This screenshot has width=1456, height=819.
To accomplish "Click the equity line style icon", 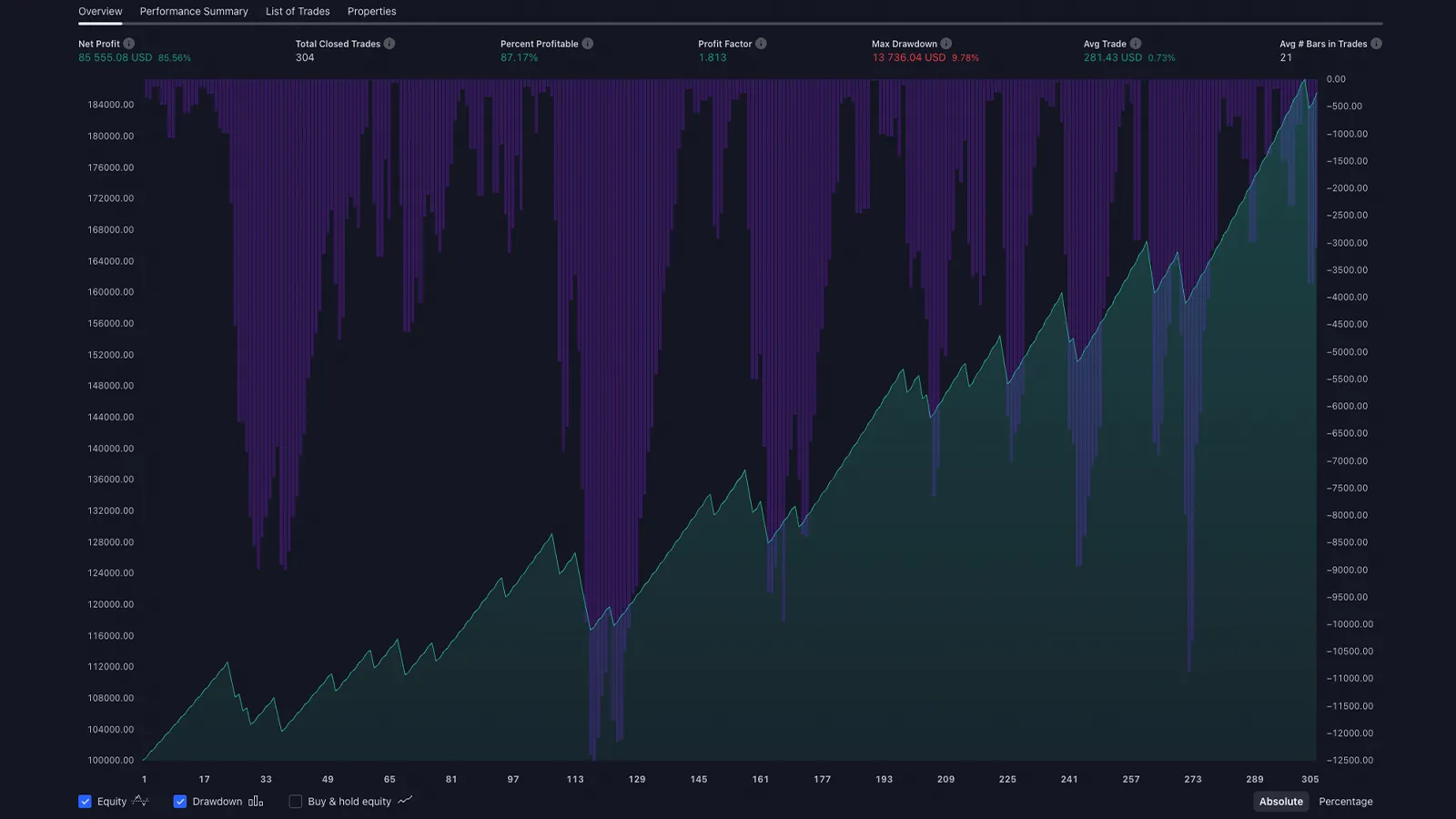I will click(141, 801).
